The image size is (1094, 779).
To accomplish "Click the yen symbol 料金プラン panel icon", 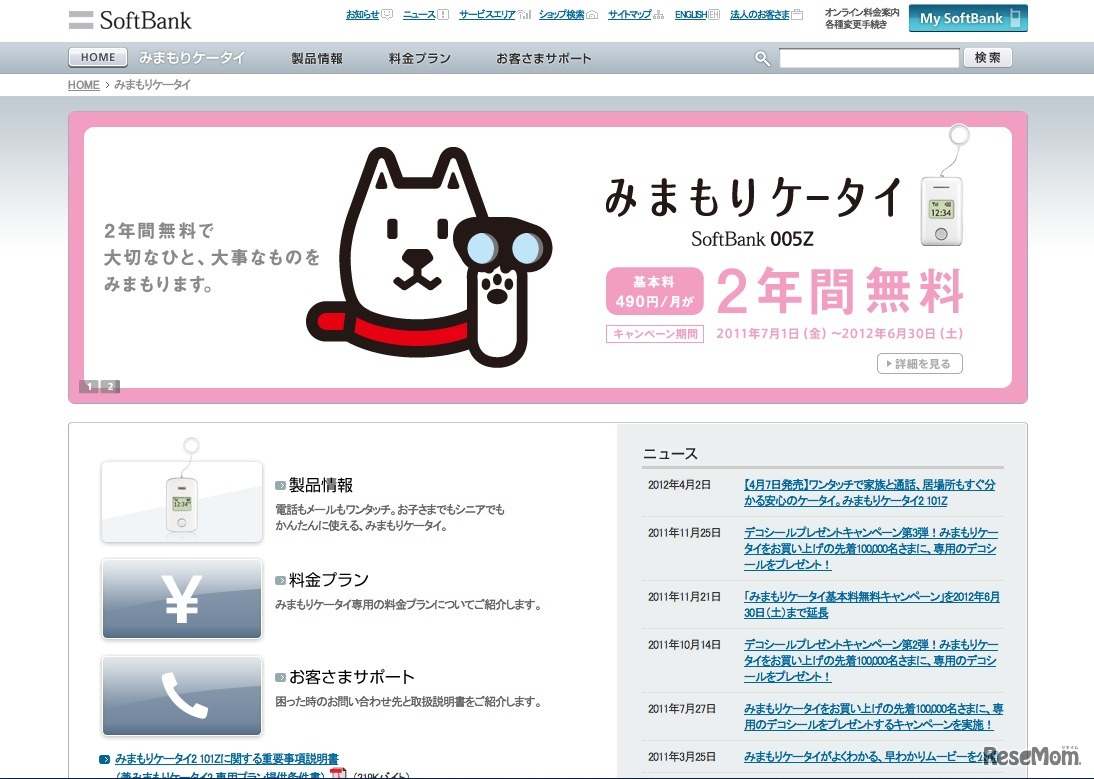I will pyautogui.click(x=181, y=599).
